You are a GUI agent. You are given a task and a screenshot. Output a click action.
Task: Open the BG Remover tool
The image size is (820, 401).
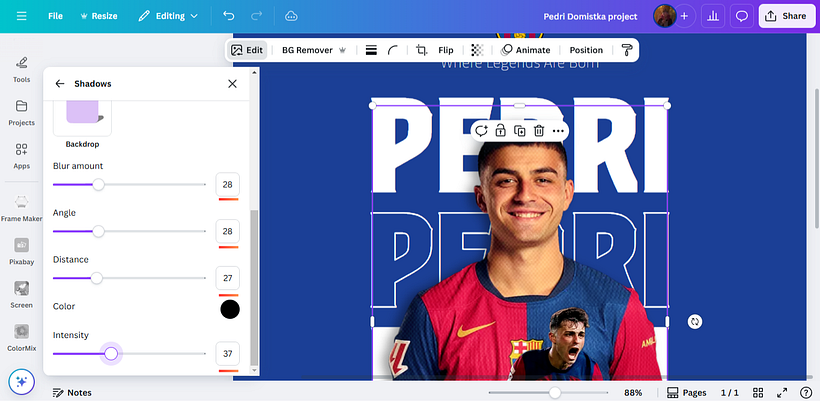314,50
